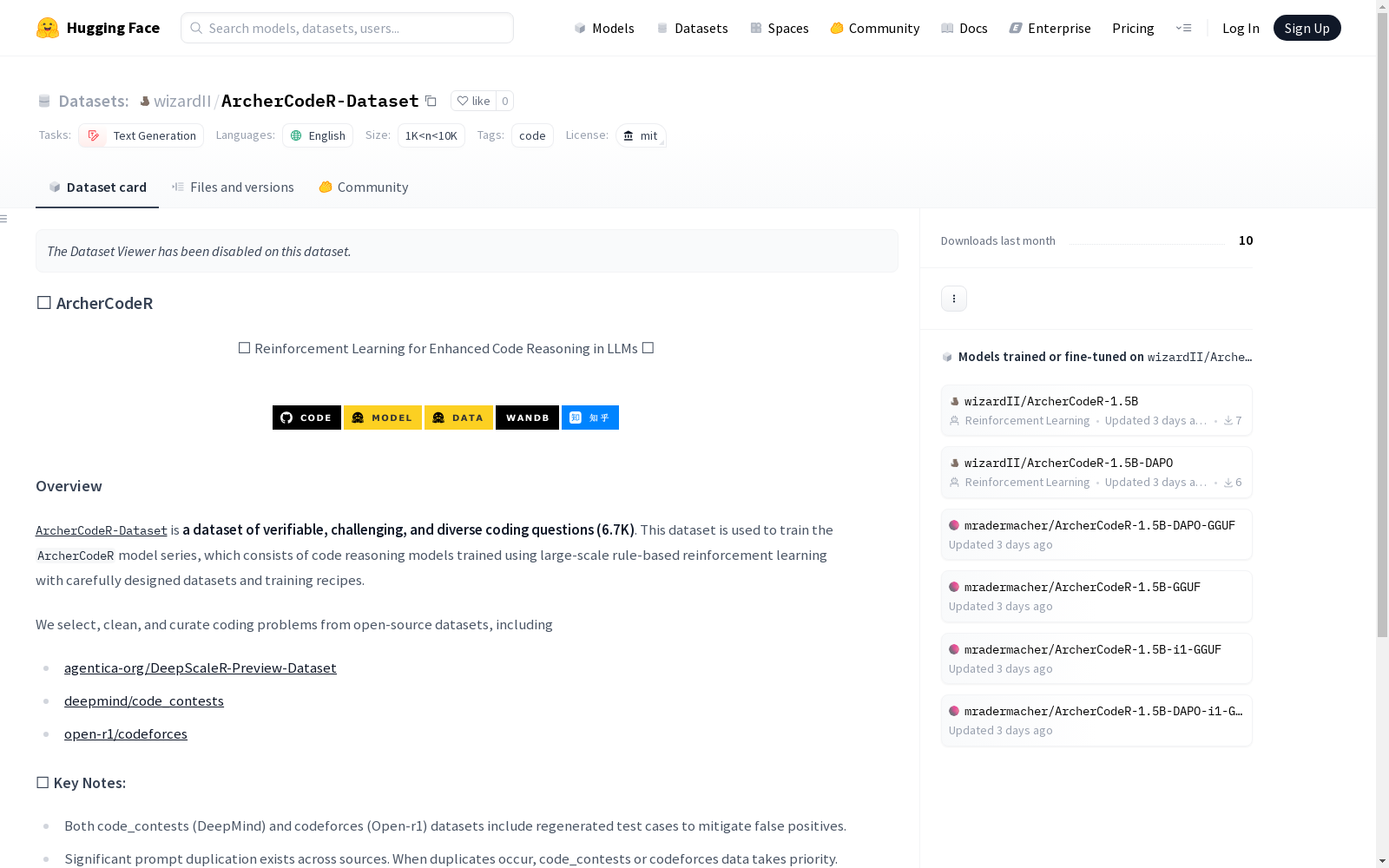The image size is (1389, 868).
Task: Click the Log In link
Action: (1241, 28)
